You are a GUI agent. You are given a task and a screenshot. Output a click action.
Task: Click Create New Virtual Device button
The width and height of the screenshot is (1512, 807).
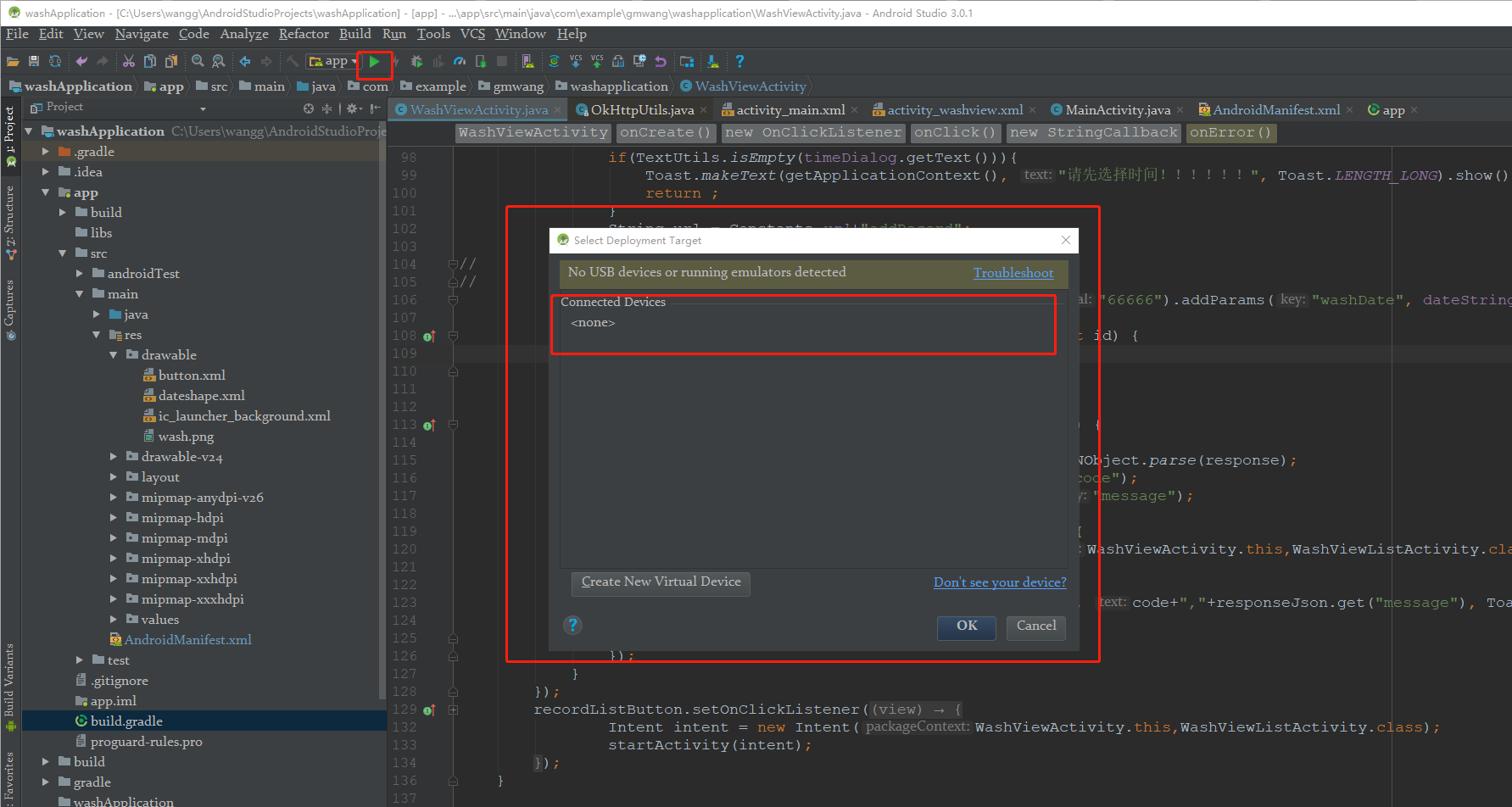coord(661,582)
